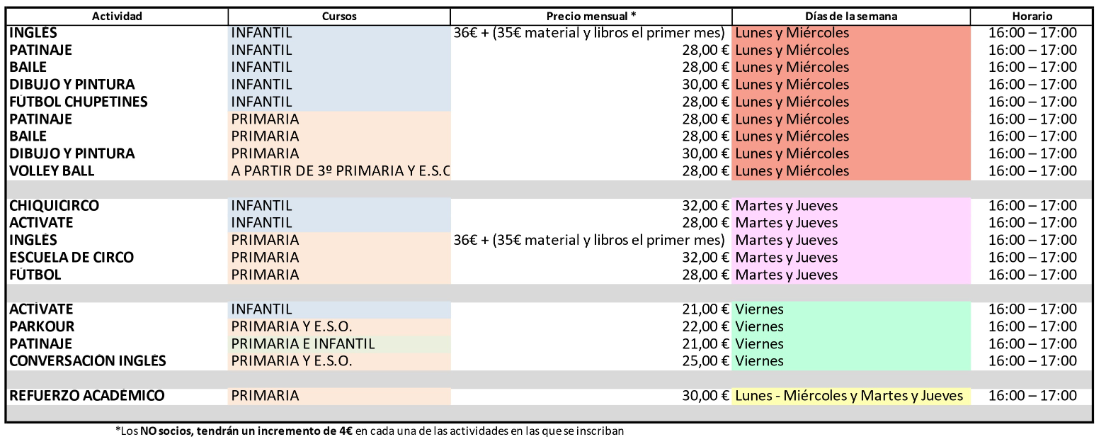Image resolution: width=1100 pixels, height=441 pixels.
Task: Click the Actividad column header
Action: click(x=116, y=17)
